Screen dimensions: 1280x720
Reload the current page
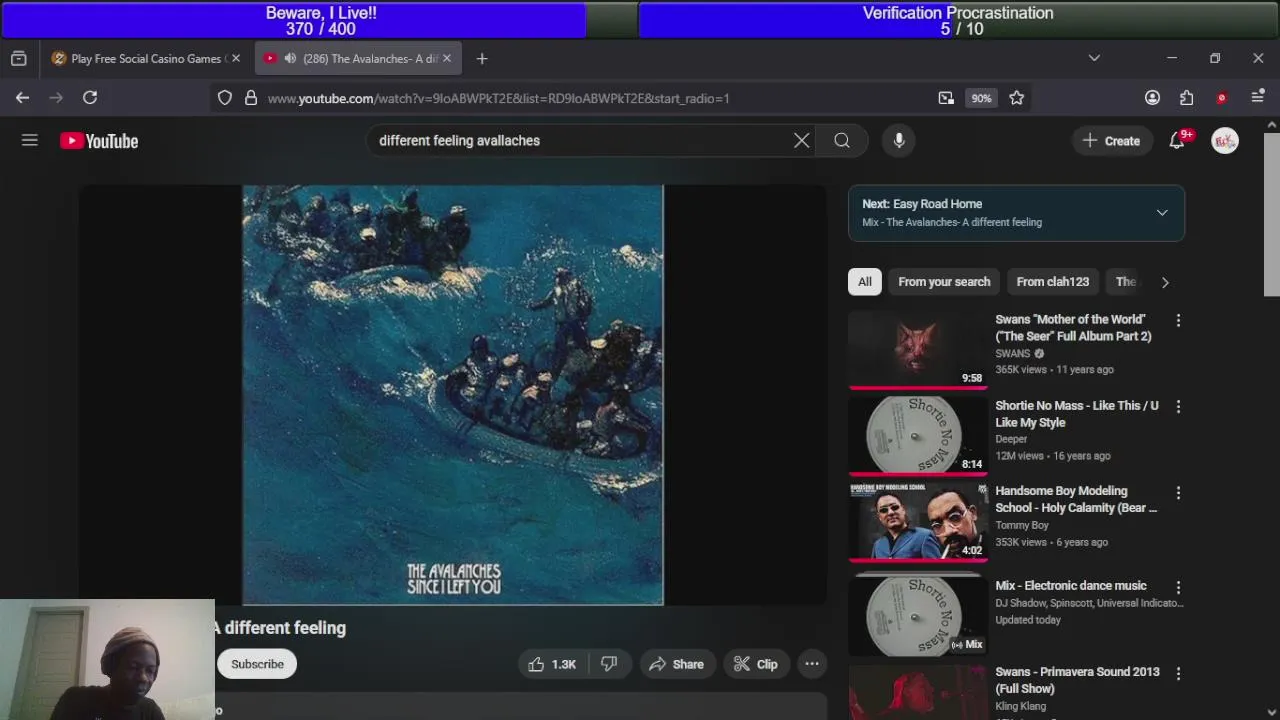(x=90, y=98)
